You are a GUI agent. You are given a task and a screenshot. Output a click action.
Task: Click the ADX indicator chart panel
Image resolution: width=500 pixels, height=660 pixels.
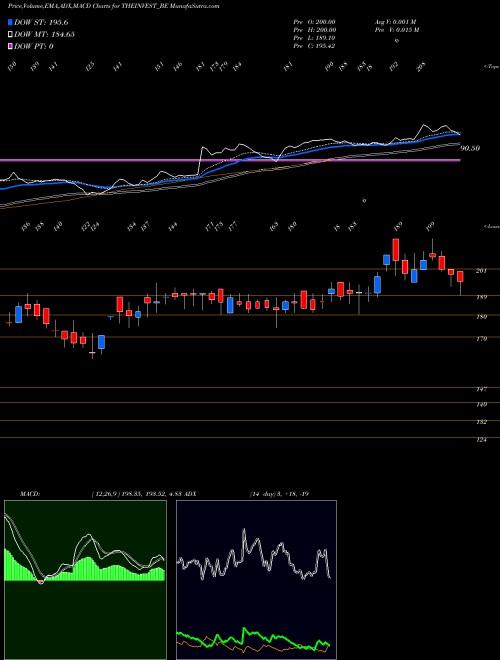(x=256, y=580)
